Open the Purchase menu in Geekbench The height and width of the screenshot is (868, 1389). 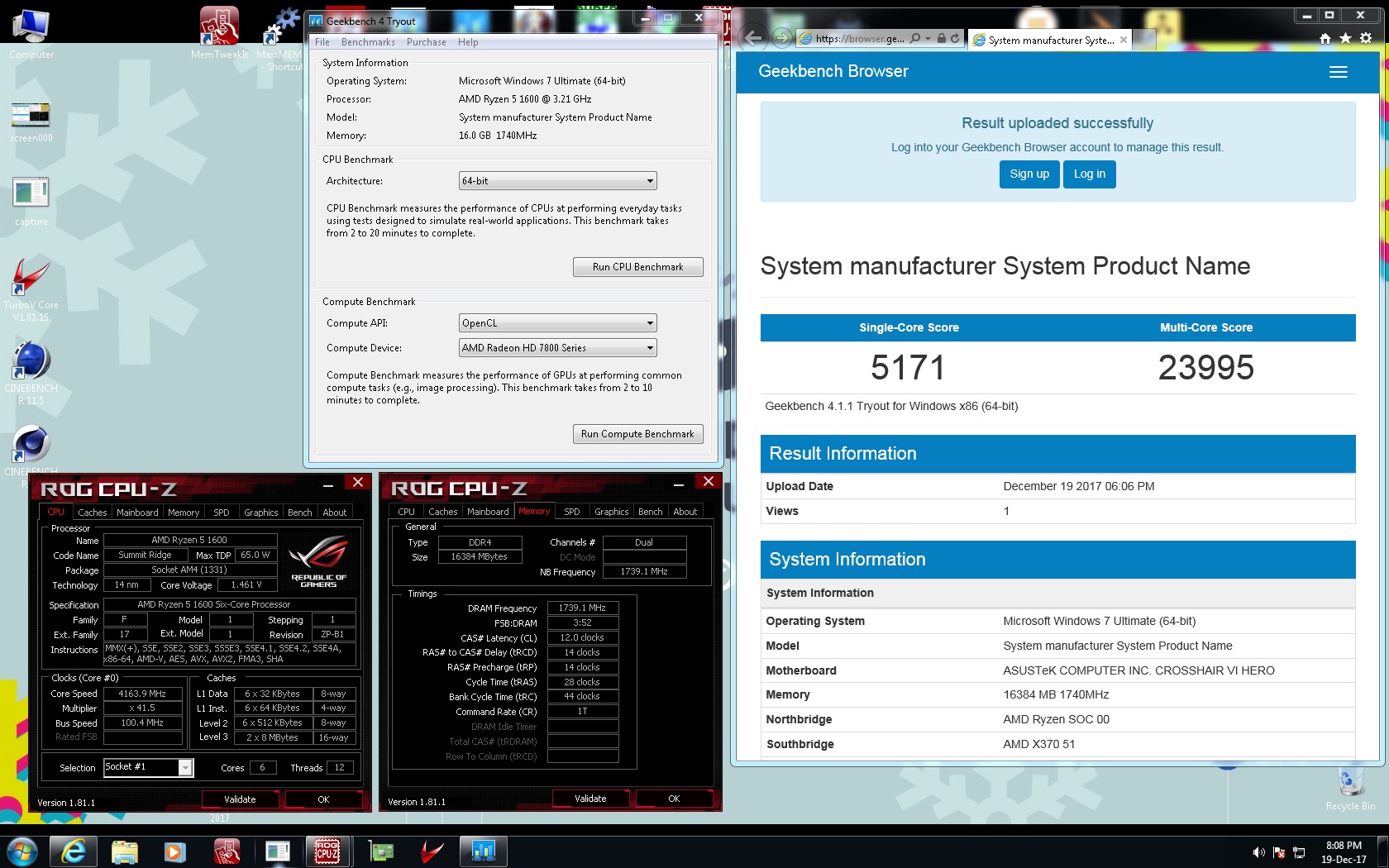[x=426, y=42]
